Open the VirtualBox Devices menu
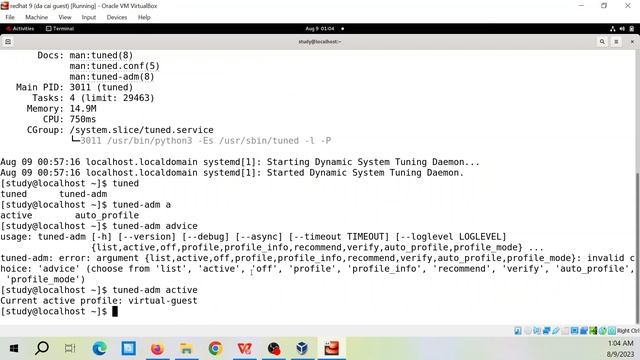This screenshot has height=360, width=640. pyautogui.click(x=117, y=17)
